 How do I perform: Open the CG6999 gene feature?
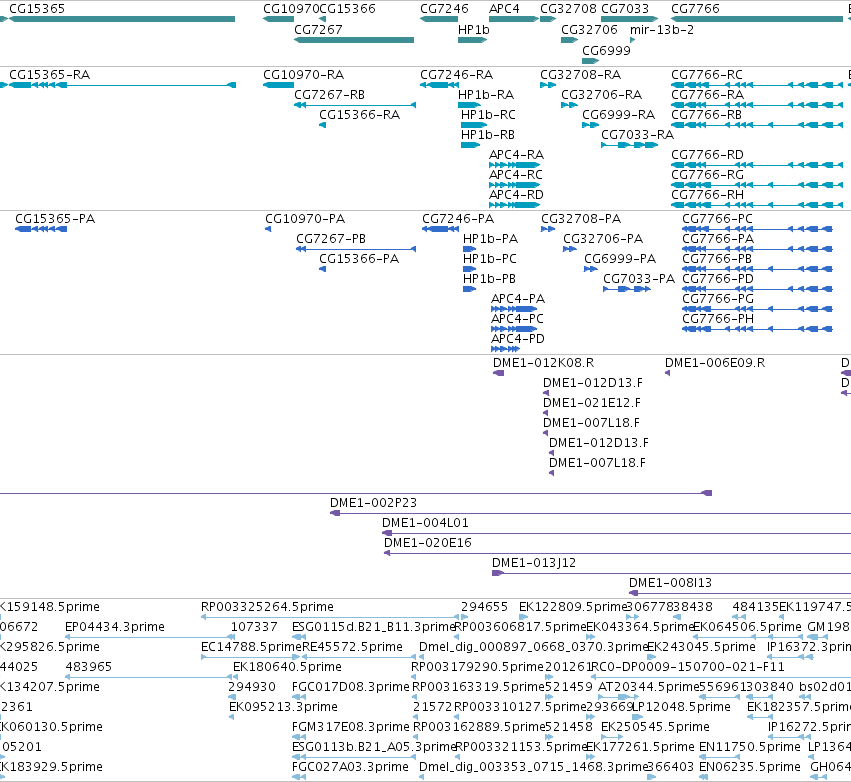click(590, 61)
